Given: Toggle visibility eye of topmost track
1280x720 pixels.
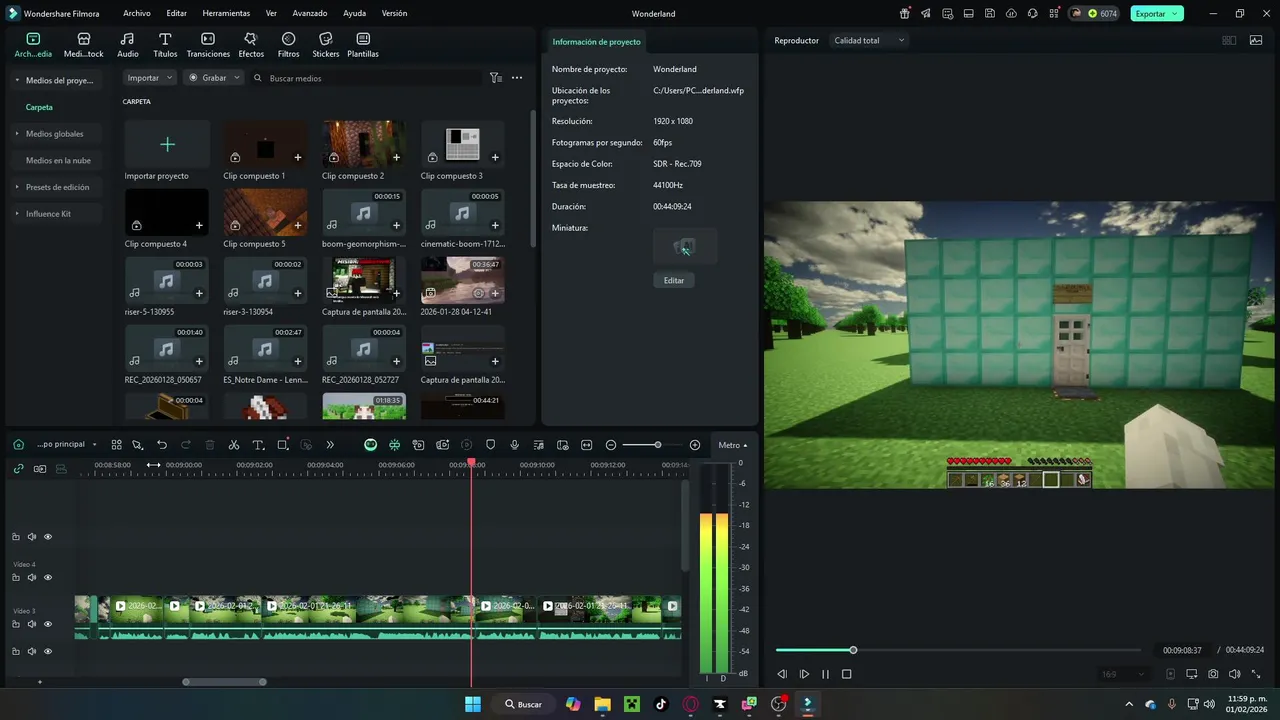Looking at the screenshot, I should point(47,537).
